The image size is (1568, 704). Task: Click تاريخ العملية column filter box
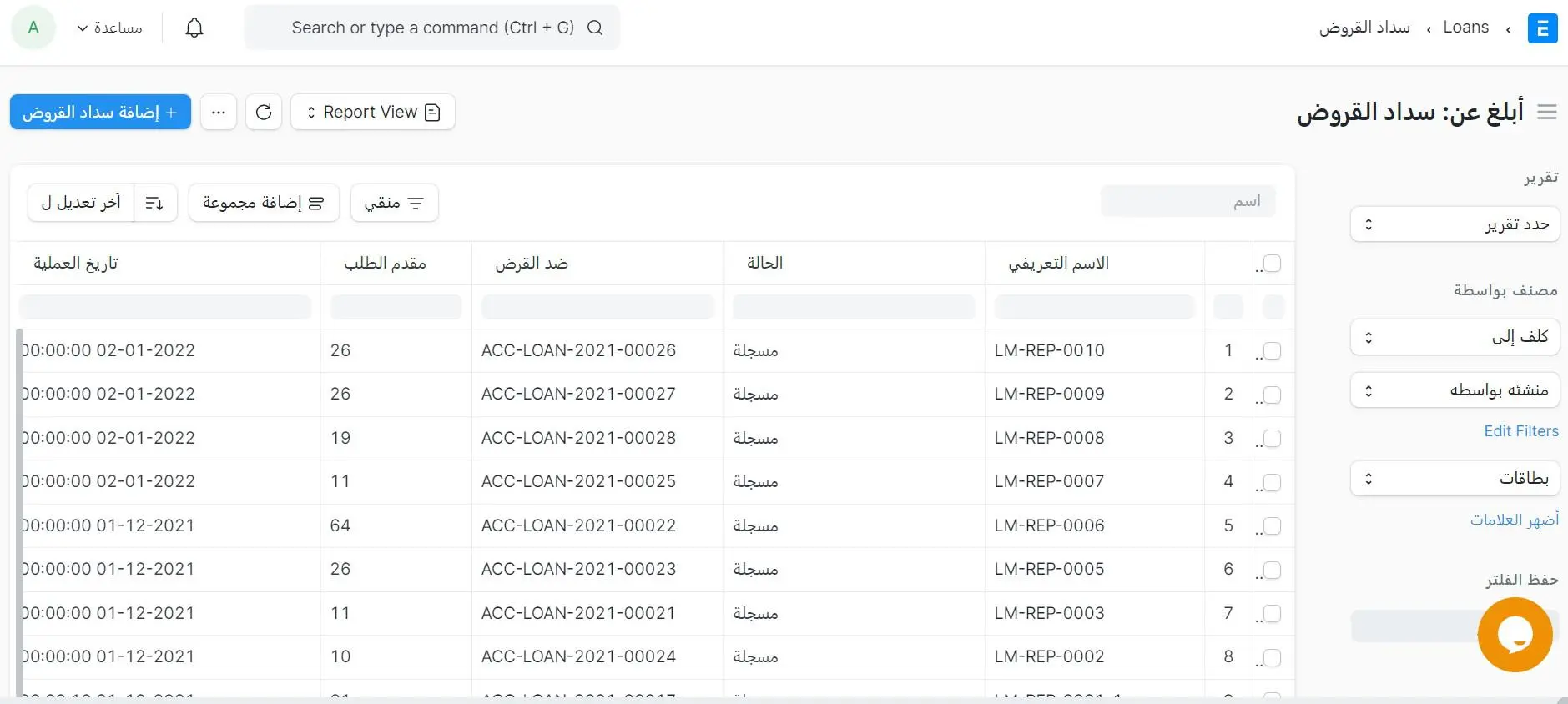click(165, 307)
